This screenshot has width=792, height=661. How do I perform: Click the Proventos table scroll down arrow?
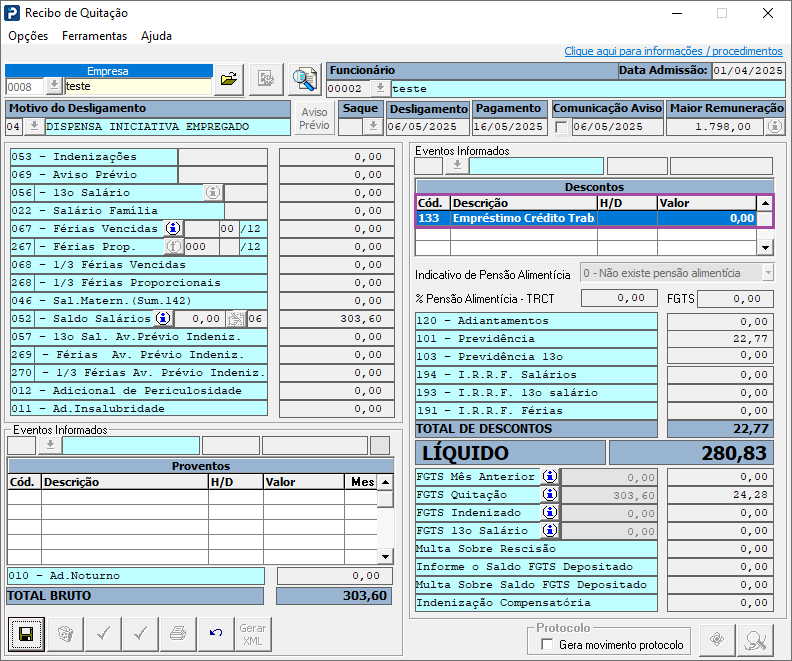click(x=385, y=556)
